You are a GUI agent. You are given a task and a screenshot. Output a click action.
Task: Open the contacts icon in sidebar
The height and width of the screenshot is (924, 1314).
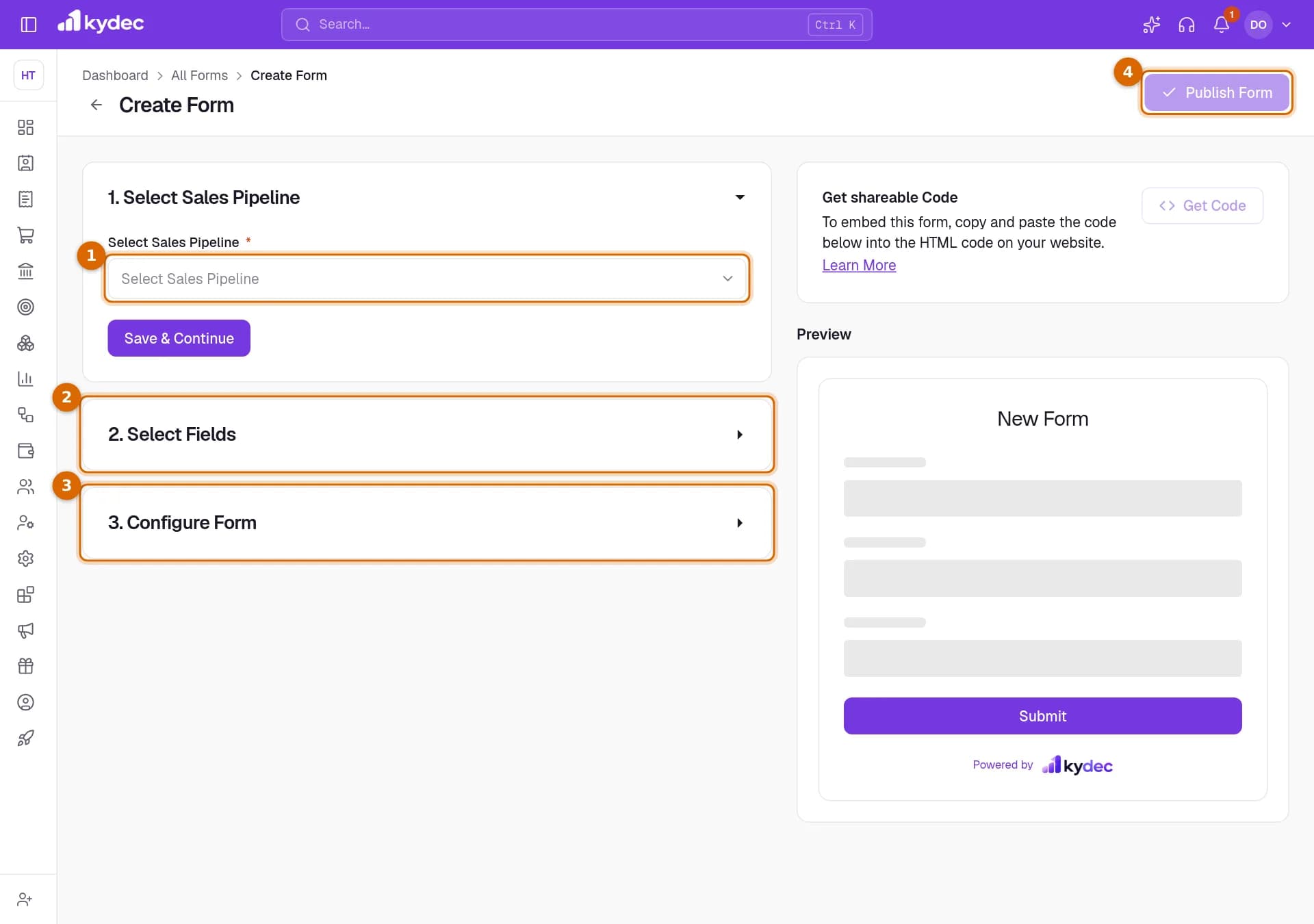tap(25, 163)
